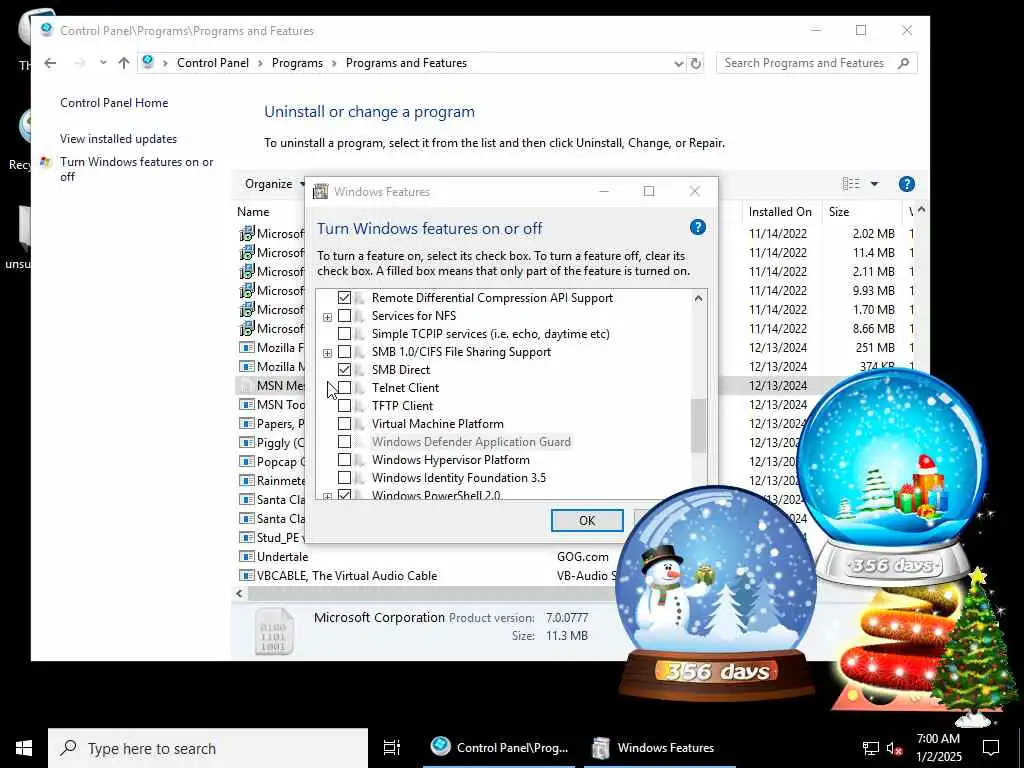The height and width of the screenshot is (768, 1024).
Task: Open View installed updates link
Action: coord(118,138)
